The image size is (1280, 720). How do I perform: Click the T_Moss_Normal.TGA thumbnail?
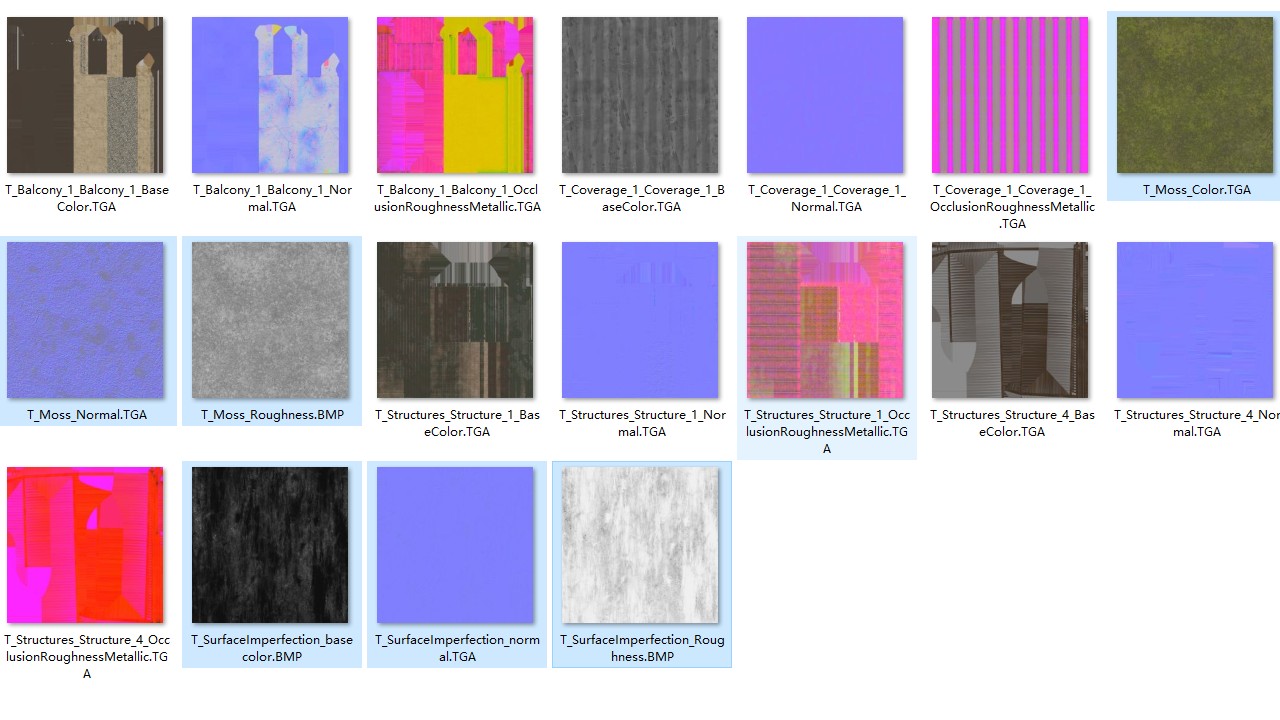pyautogui.click(x=85, y=320)
